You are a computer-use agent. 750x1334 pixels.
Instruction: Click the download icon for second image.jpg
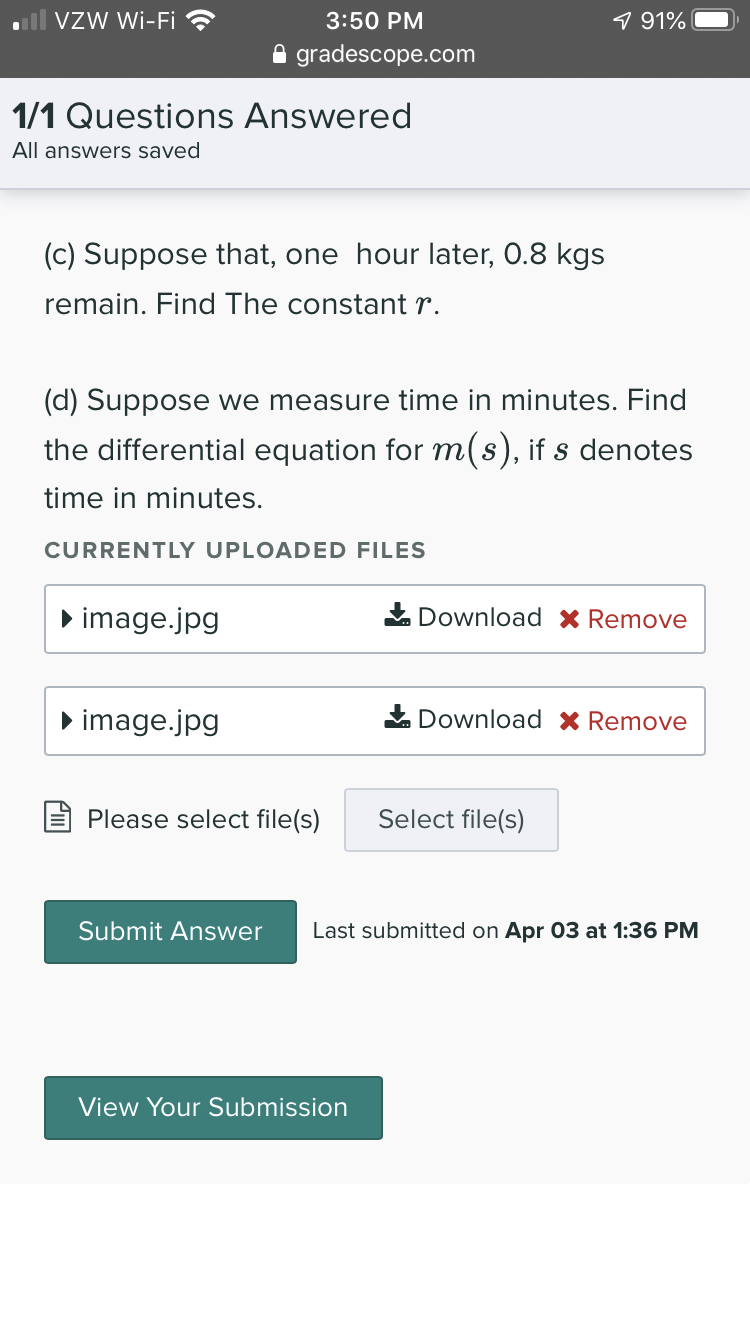(397, 719)
